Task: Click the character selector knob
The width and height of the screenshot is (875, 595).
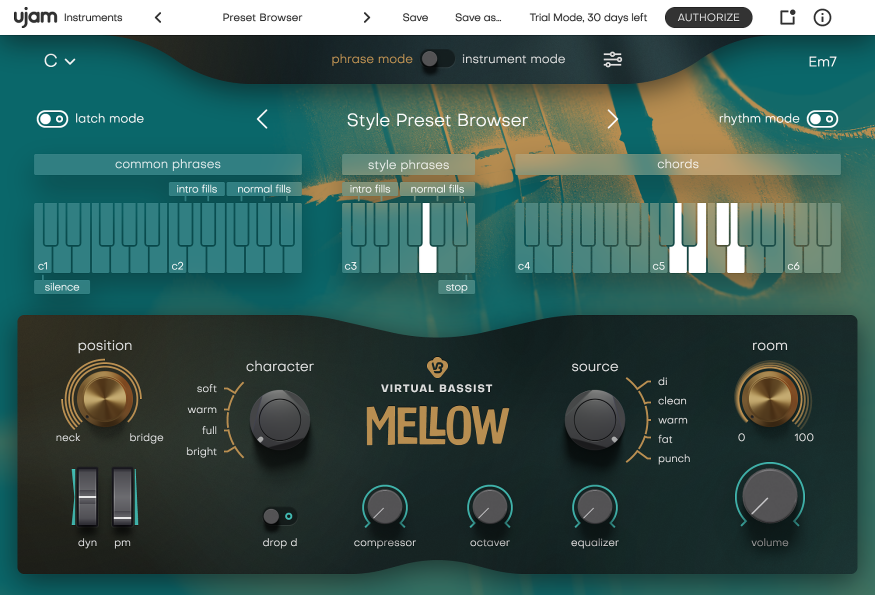Action: pos(280,420)
